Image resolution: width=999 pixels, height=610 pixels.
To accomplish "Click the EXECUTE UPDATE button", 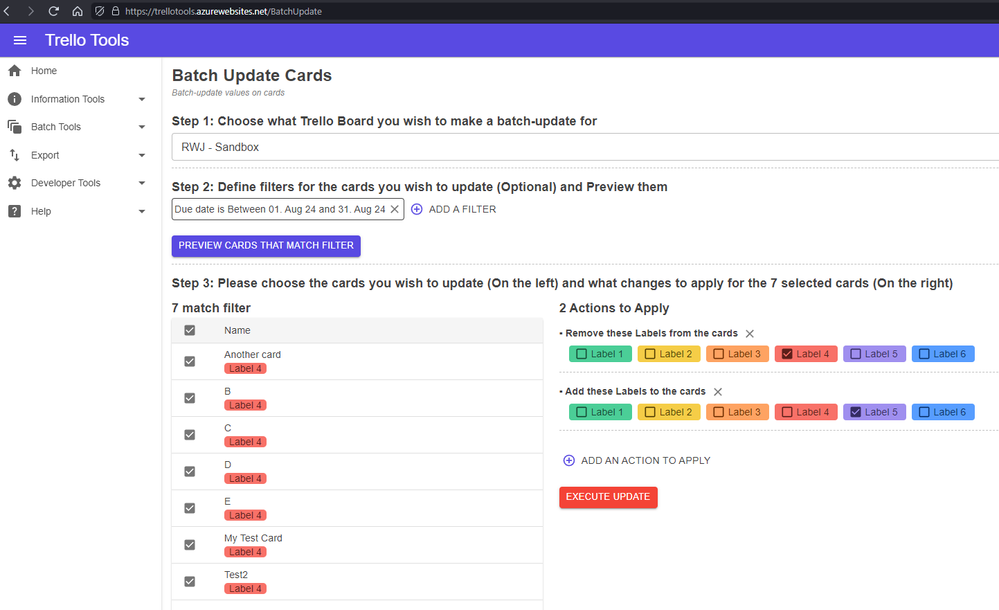I will (x=608, y=497).
